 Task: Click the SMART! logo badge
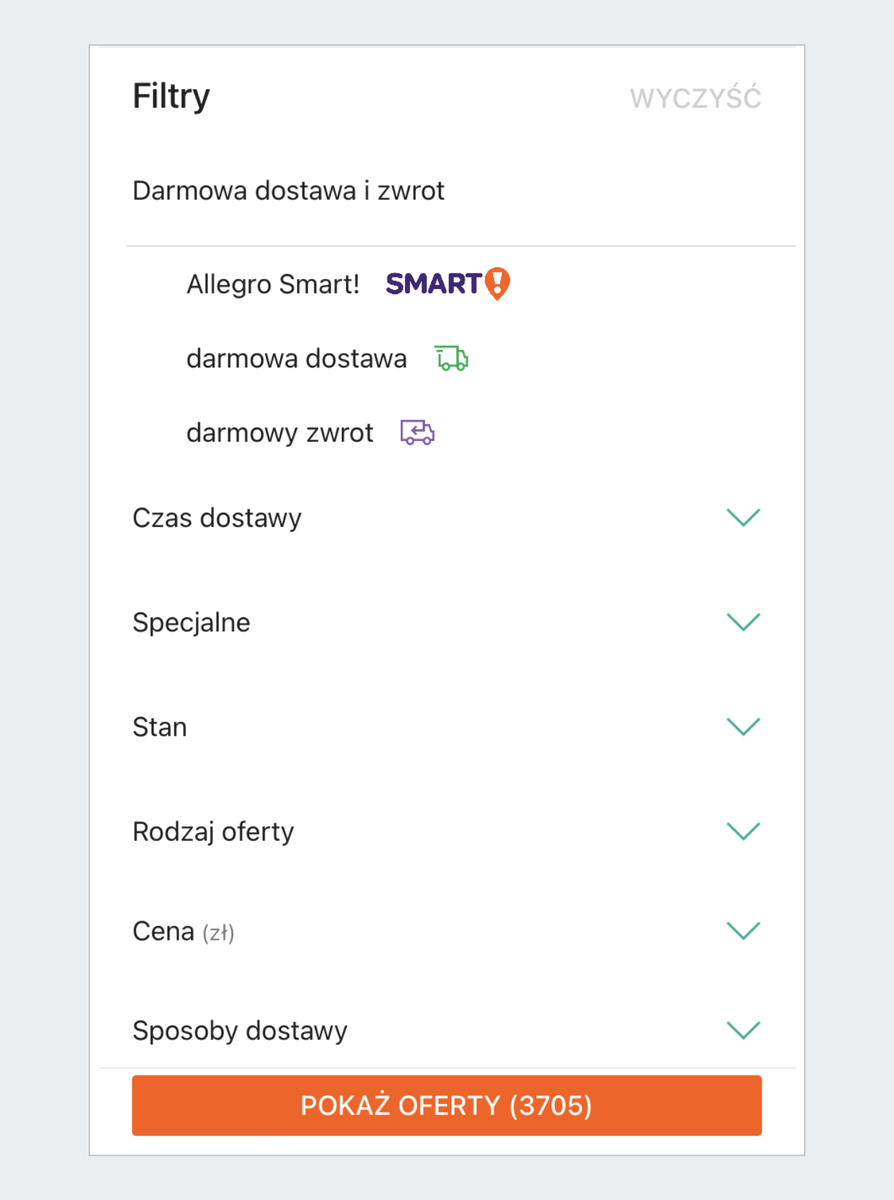[x=447, y=284]
